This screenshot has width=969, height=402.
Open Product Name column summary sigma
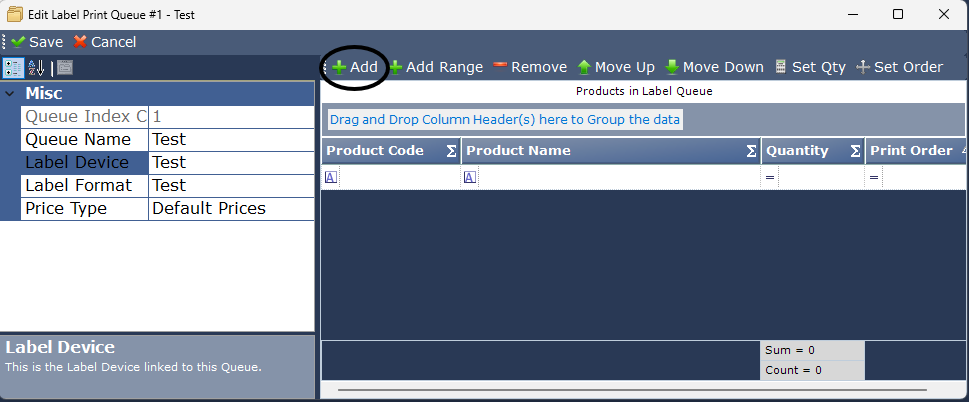click(751, 151)
